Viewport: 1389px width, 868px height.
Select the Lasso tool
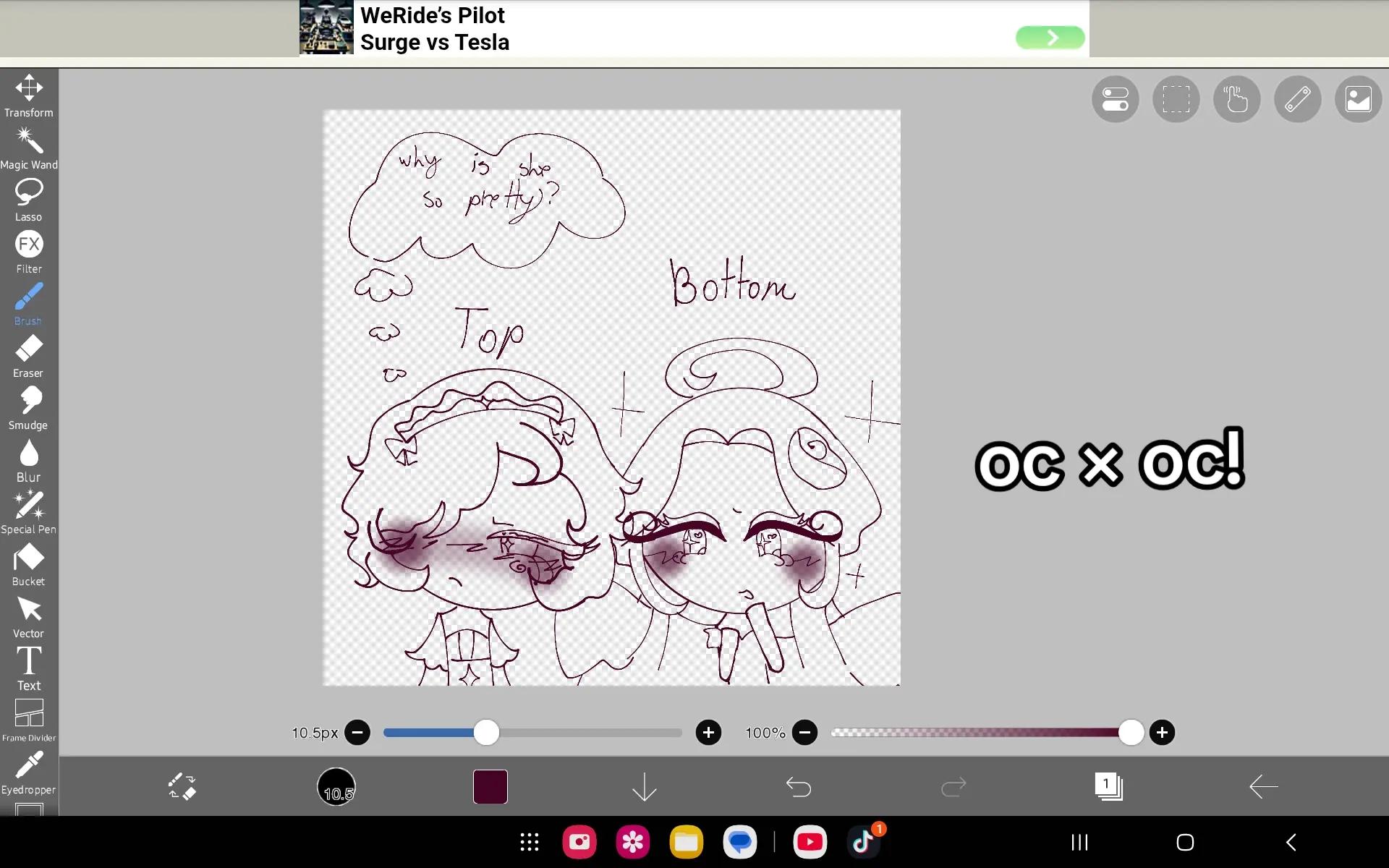pyautogui.click(x=29, y=200)
